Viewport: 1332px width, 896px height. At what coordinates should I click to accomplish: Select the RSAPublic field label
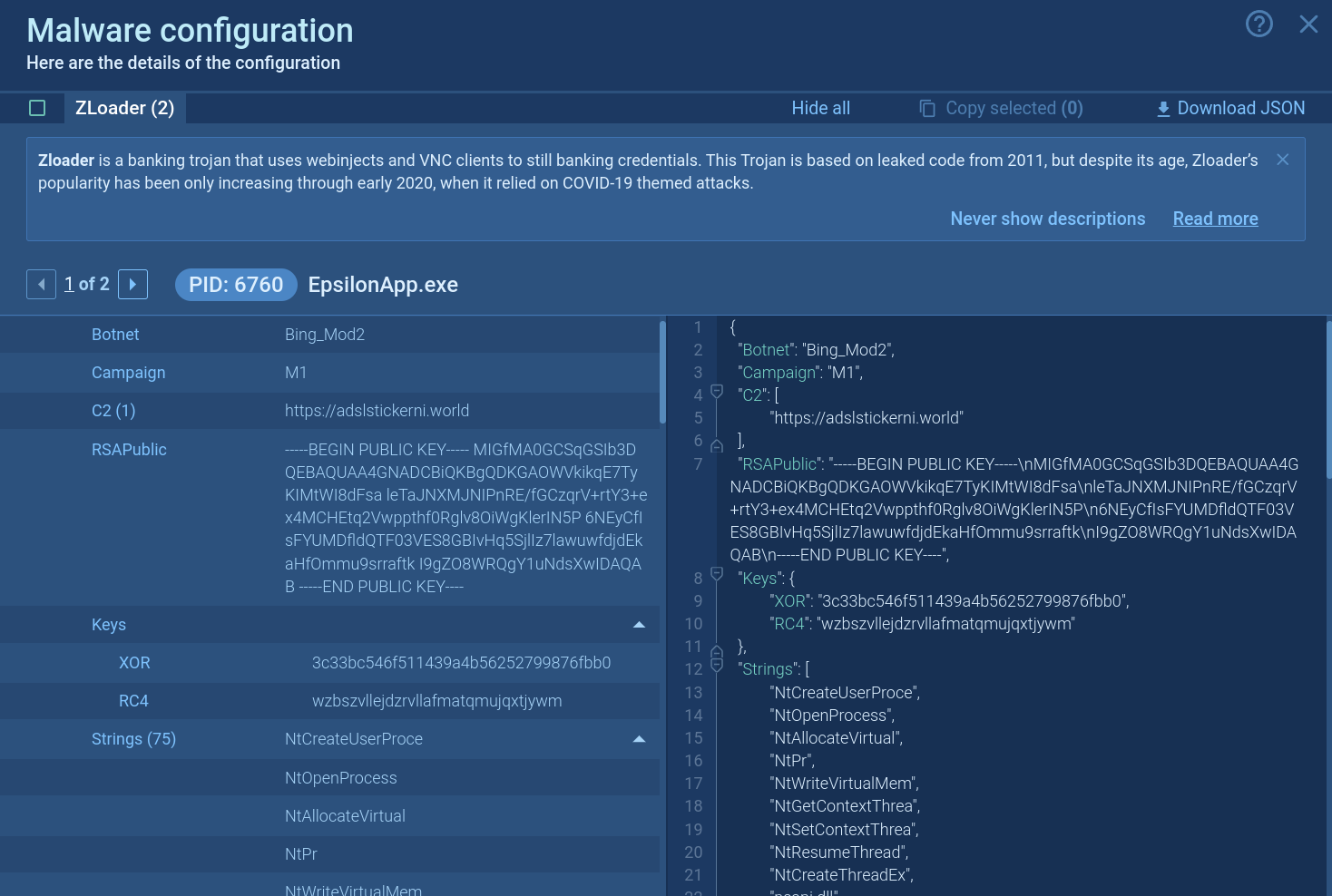[x=129, y=450]
